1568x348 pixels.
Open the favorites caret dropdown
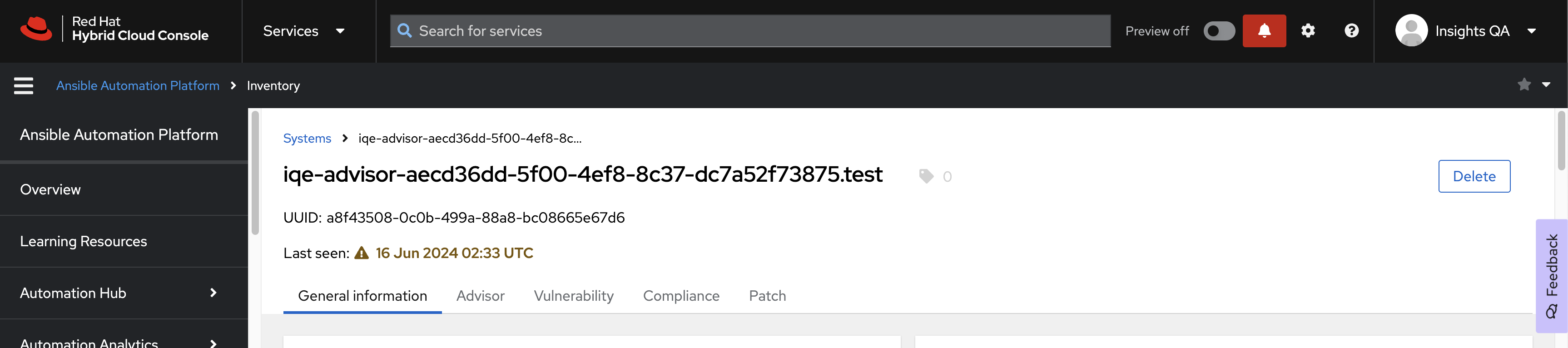[1546, 85]
